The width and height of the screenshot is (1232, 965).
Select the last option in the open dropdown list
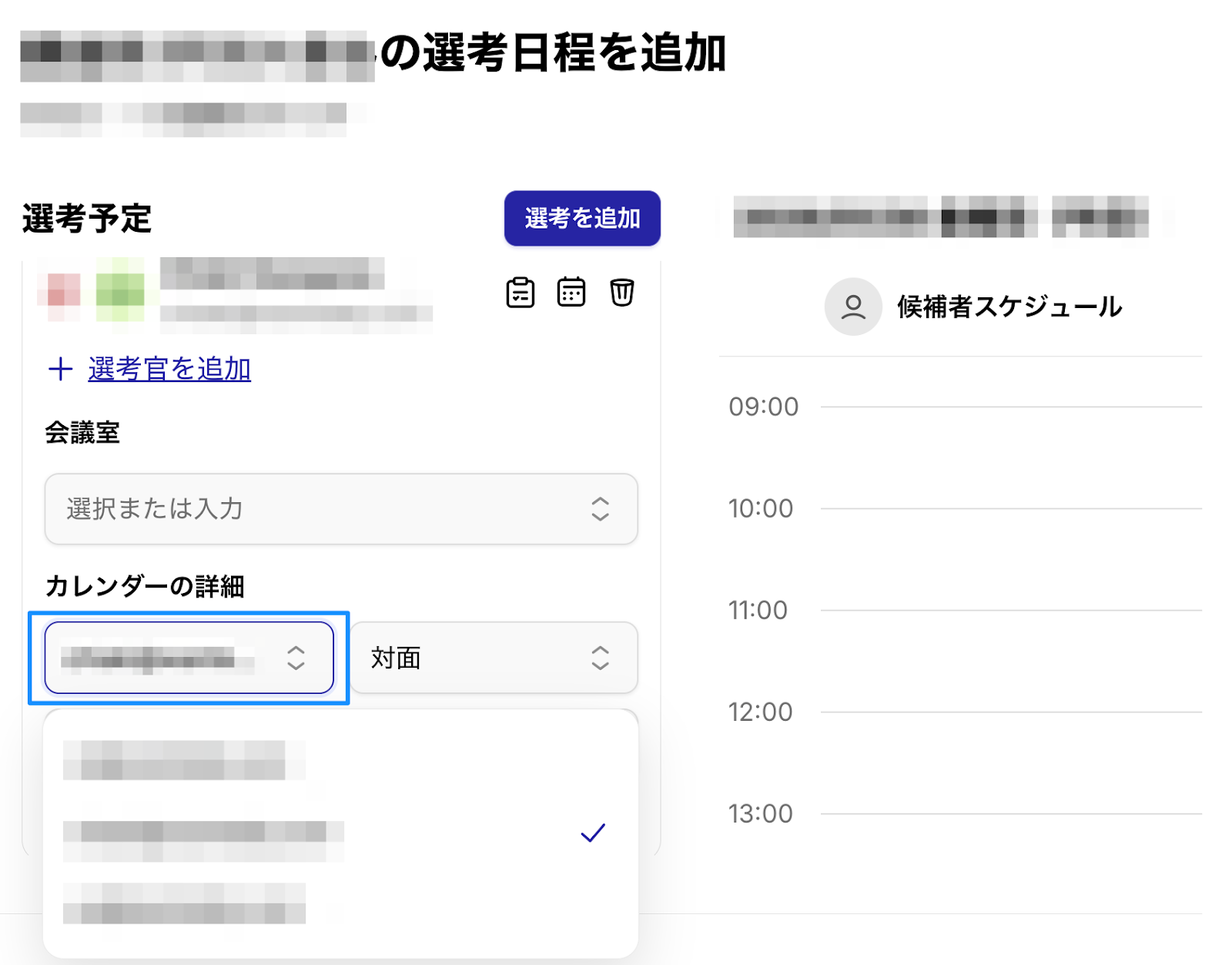coord(185,903)
